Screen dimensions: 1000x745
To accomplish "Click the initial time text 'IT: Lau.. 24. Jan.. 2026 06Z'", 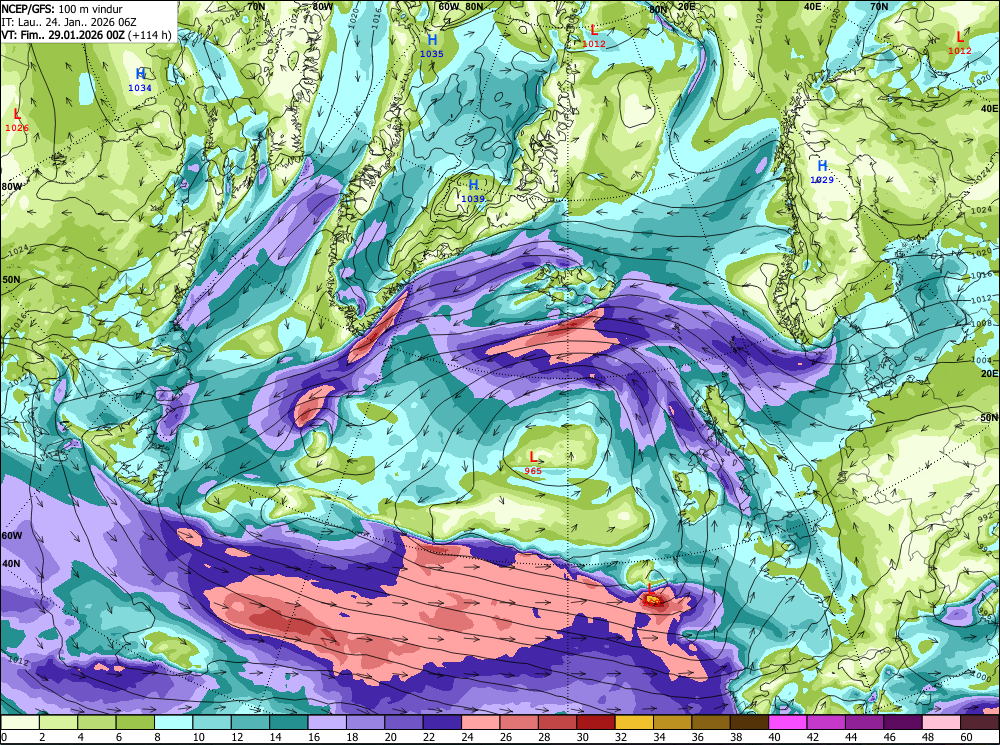I will [69, 22].
